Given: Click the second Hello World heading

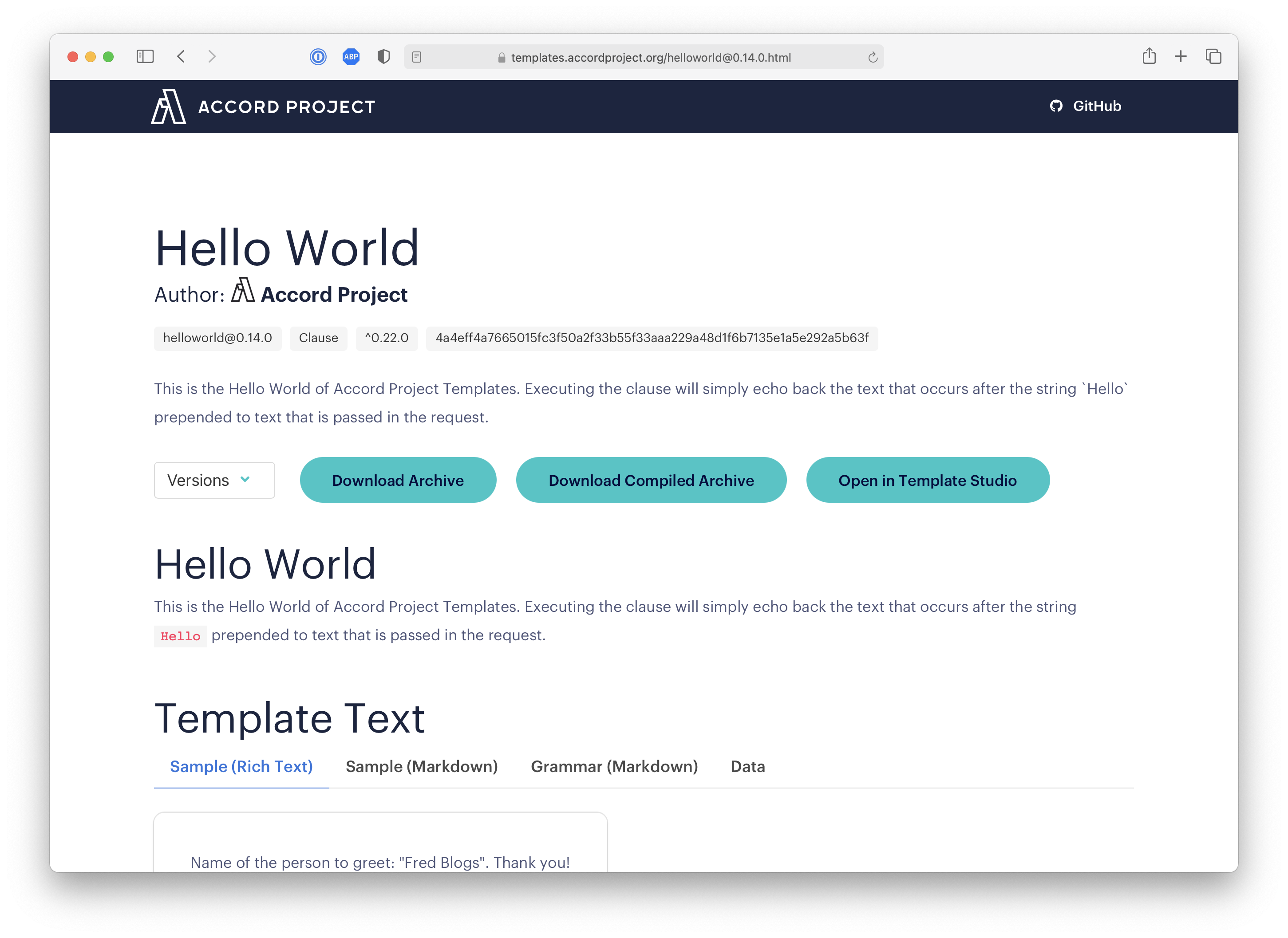Looking at the screenshot, I should 265,564.
